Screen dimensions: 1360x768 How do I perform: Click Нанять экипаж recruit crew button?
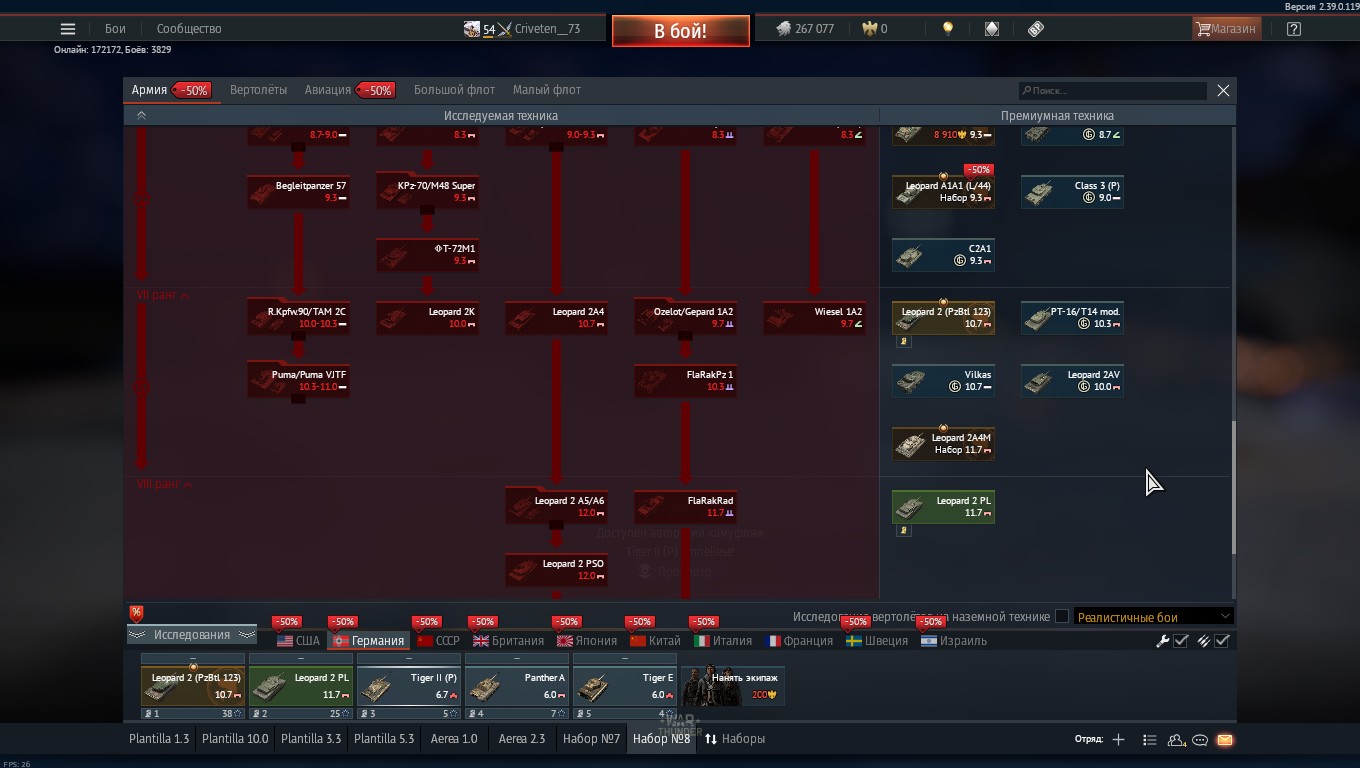point(733,686)
